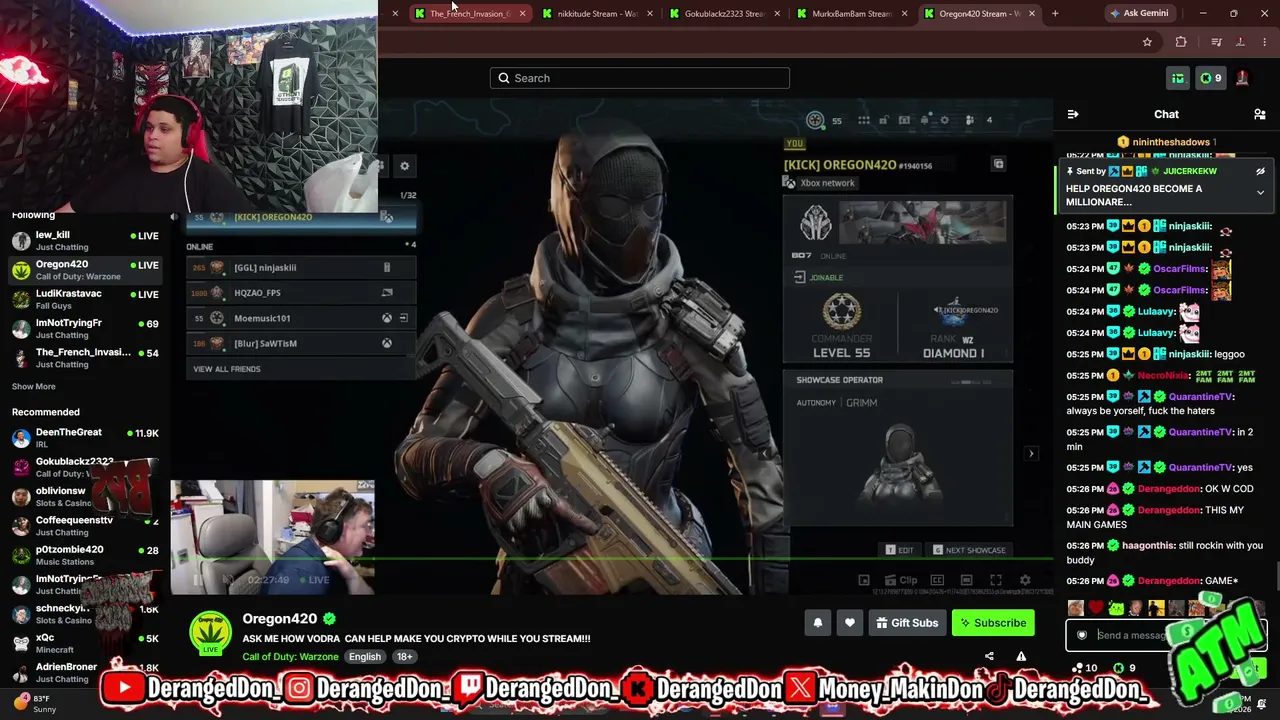Close the nikkitude Stream tab

tap(650, 13)
